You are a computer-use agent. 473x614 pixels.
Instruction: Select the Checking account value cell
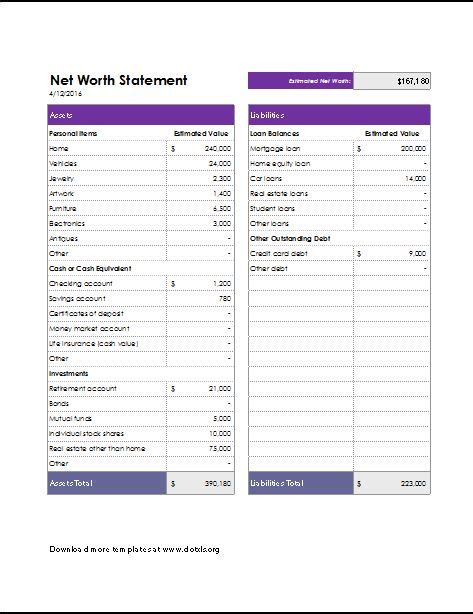click(200, 284)
